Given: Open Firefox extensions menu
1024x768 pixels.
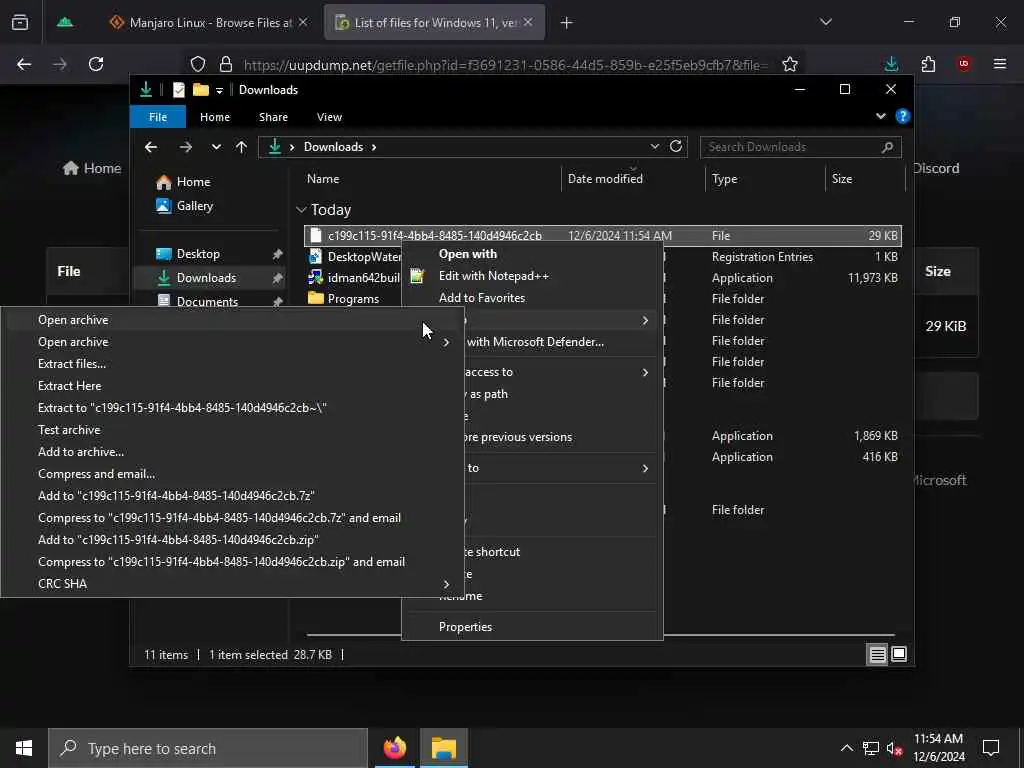Looking at the screenshot, I should click(x=928, y=64).
